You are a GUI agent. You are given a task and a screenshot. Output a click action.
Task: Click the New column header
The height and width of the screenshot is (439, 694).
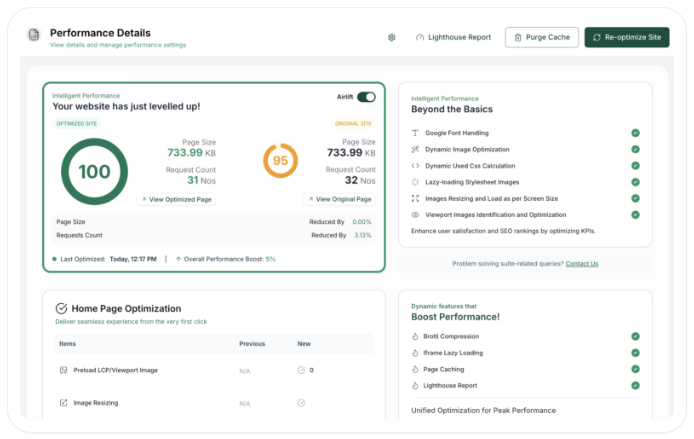304,344
